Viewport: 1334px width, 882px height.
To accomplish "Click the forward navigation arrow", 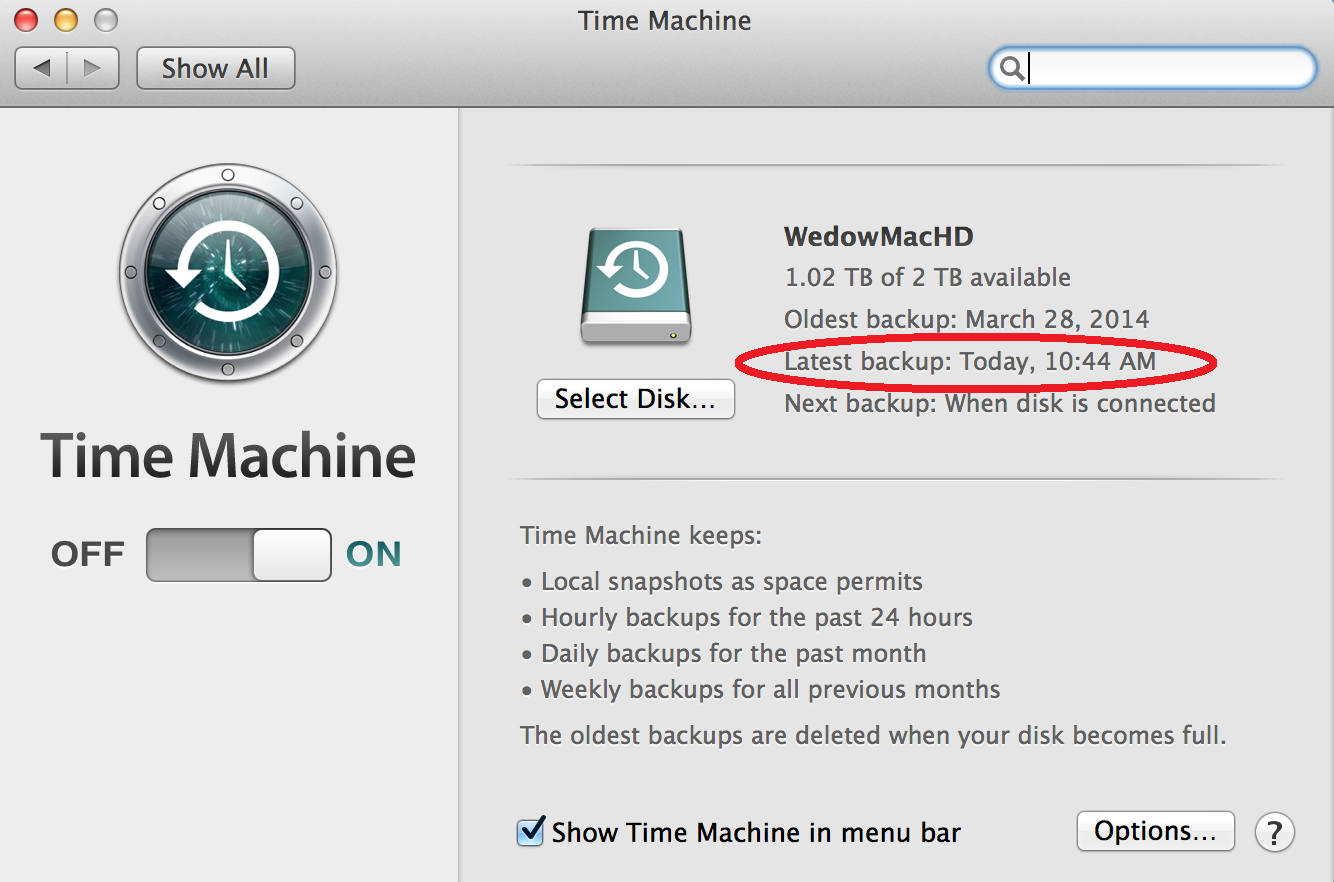I will tap(93, 68).
